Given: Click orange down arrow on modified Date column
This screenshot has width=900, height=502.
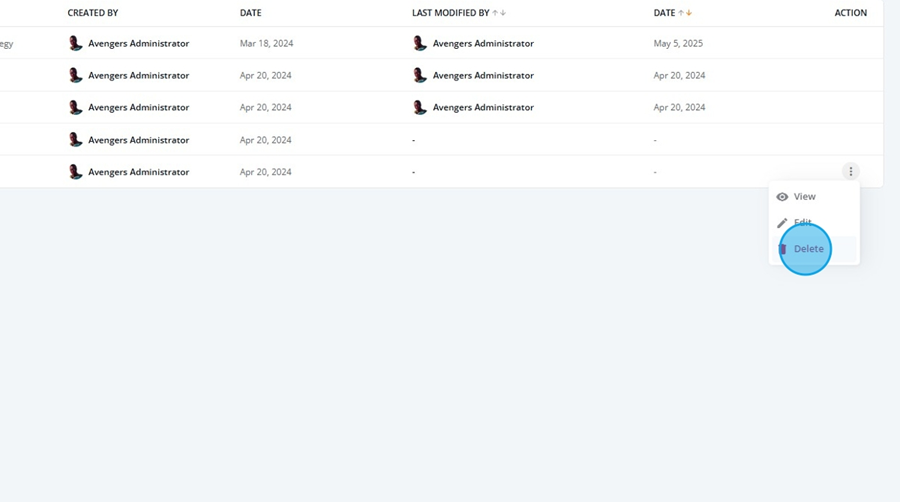Looking at the screenshot, I should pyautogui.click(x=689, y=13).
